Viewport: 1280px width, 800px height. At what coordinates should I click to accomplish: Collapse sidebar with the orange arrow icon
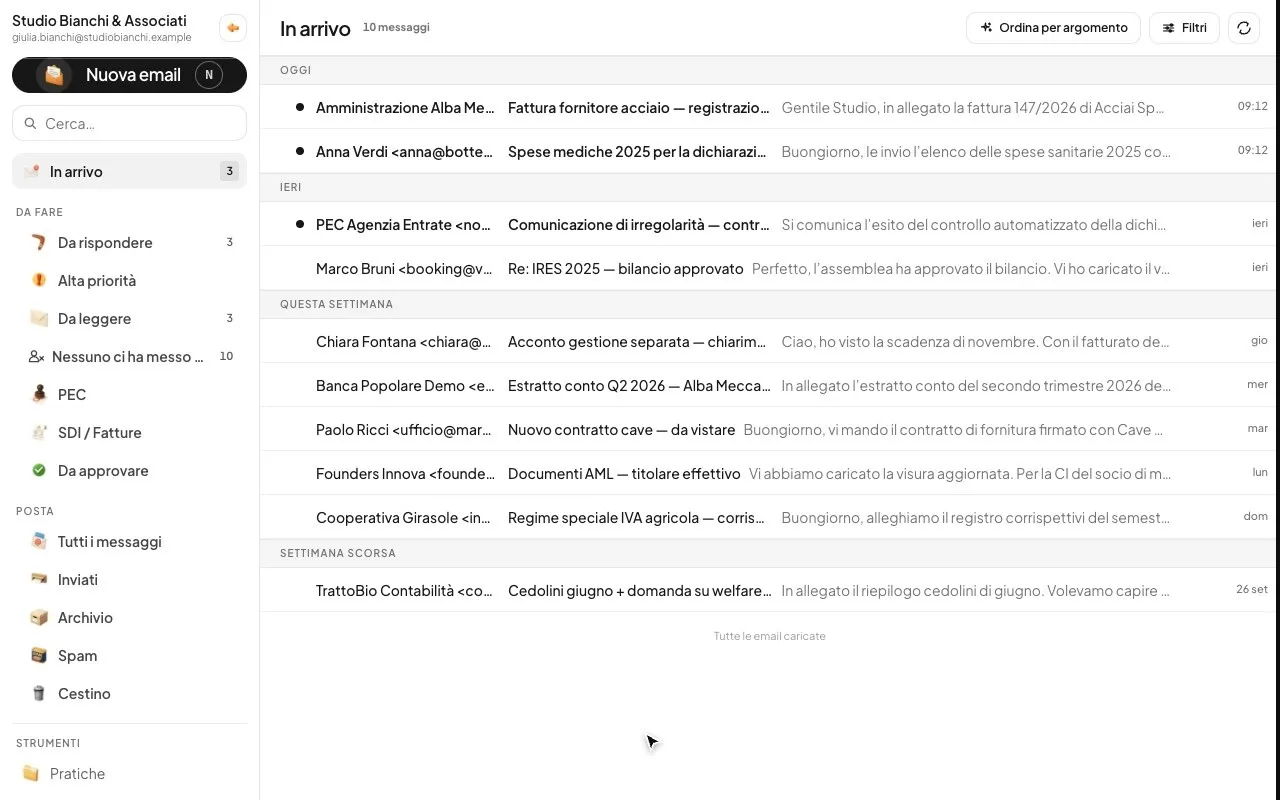[233, 28]
